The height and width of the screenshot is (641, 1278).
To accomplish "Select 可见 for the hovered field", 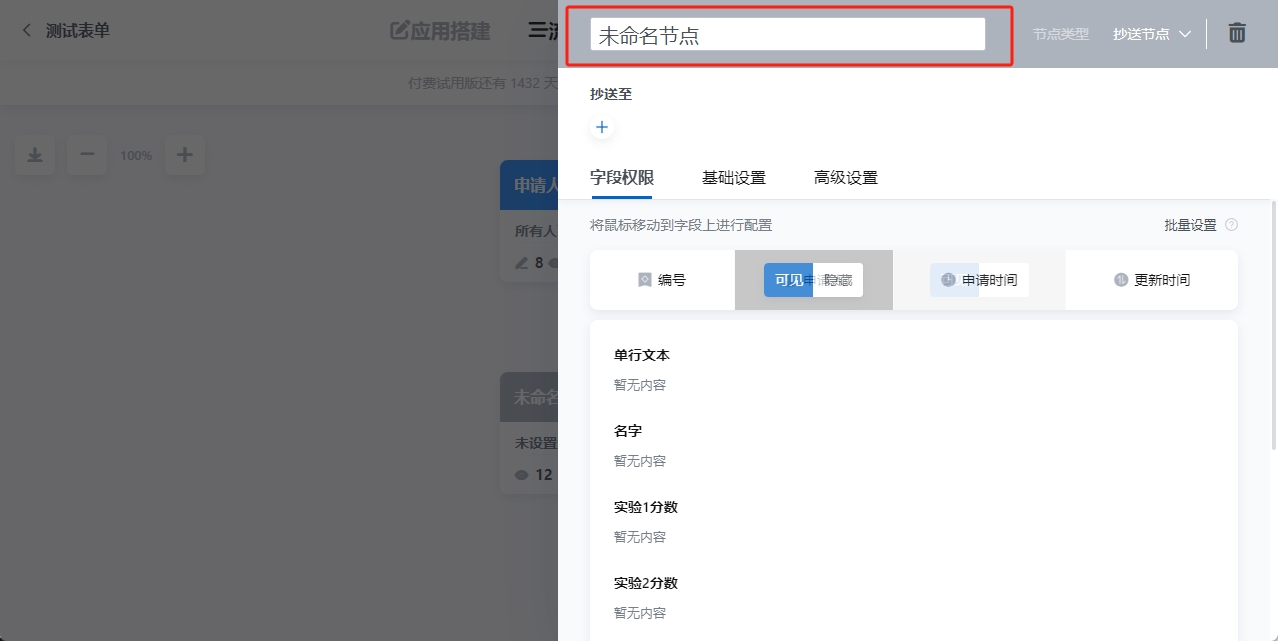I will click(790, 280).
